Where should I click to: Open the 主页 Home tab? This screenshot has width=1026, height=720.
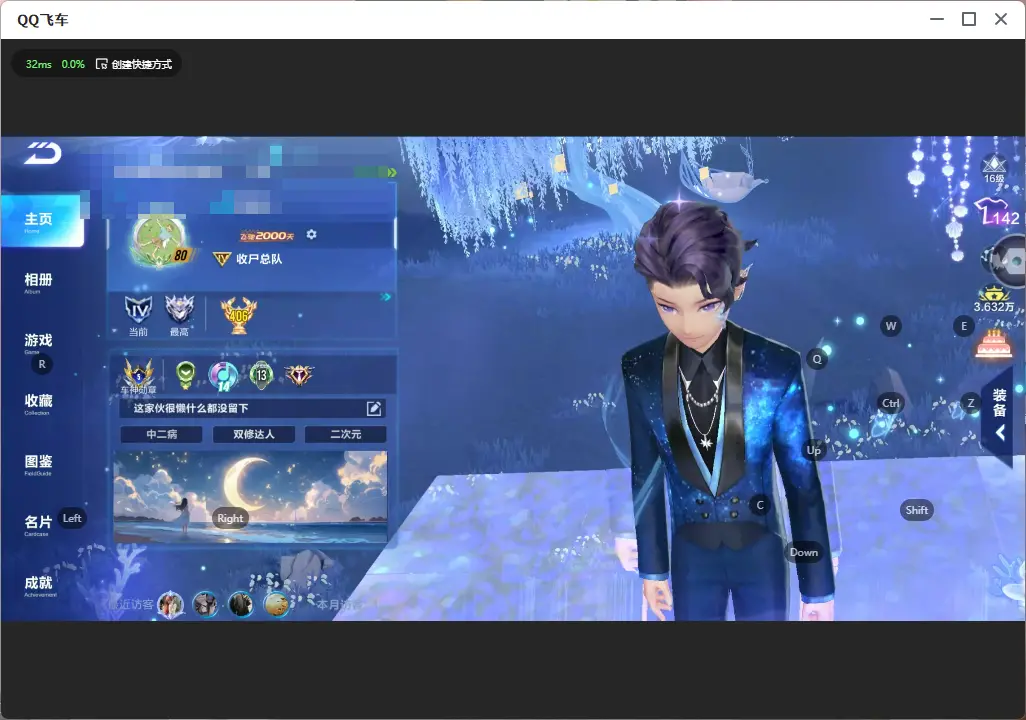click(42, 221)
